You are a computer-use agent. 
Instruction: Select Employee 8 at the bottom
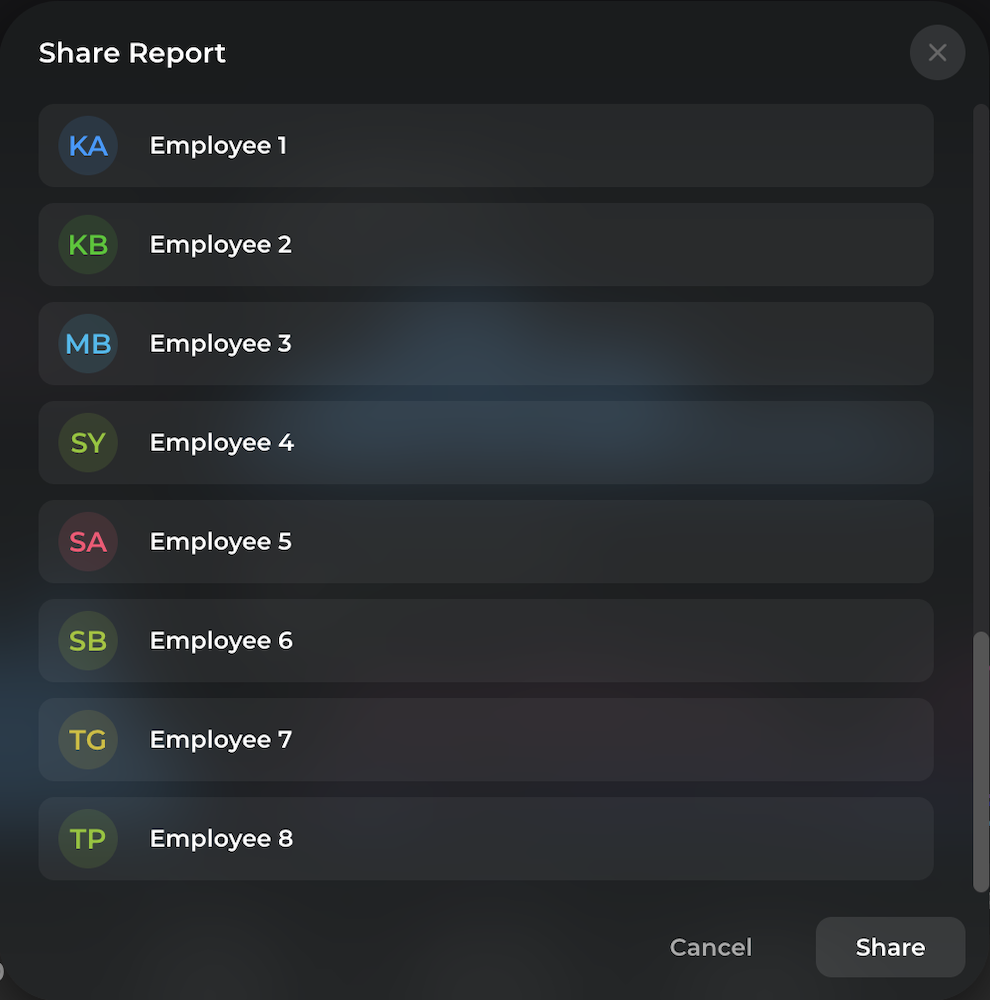pos(485,838)
